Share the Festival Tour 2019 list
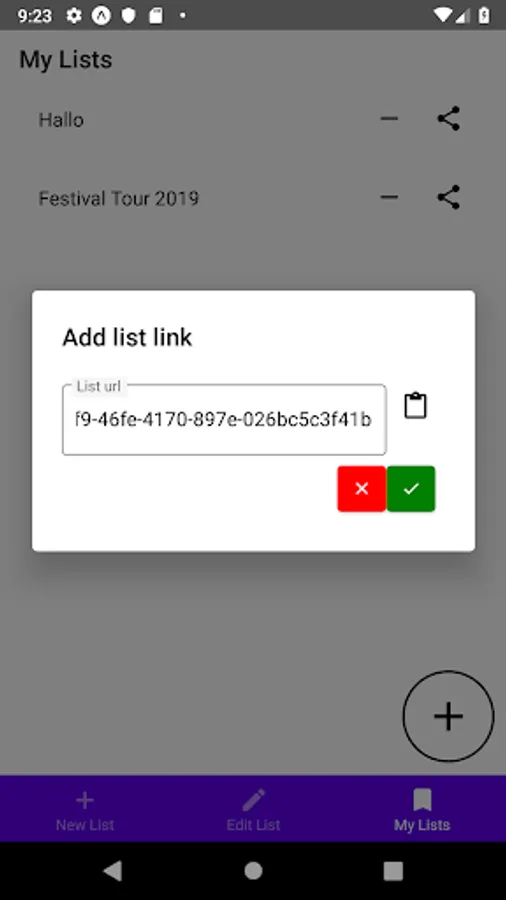 tap(449, 197)
